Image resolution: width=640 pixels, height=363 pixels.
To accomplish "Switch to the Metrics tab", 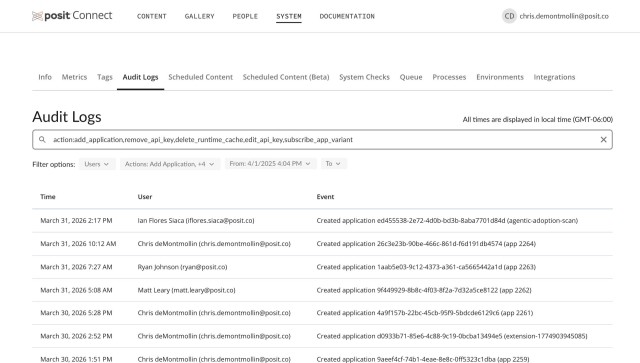I will tap(74, 77).
